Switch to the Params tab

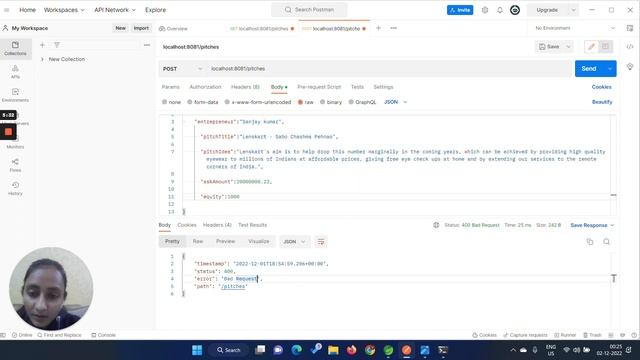point(171,87)
